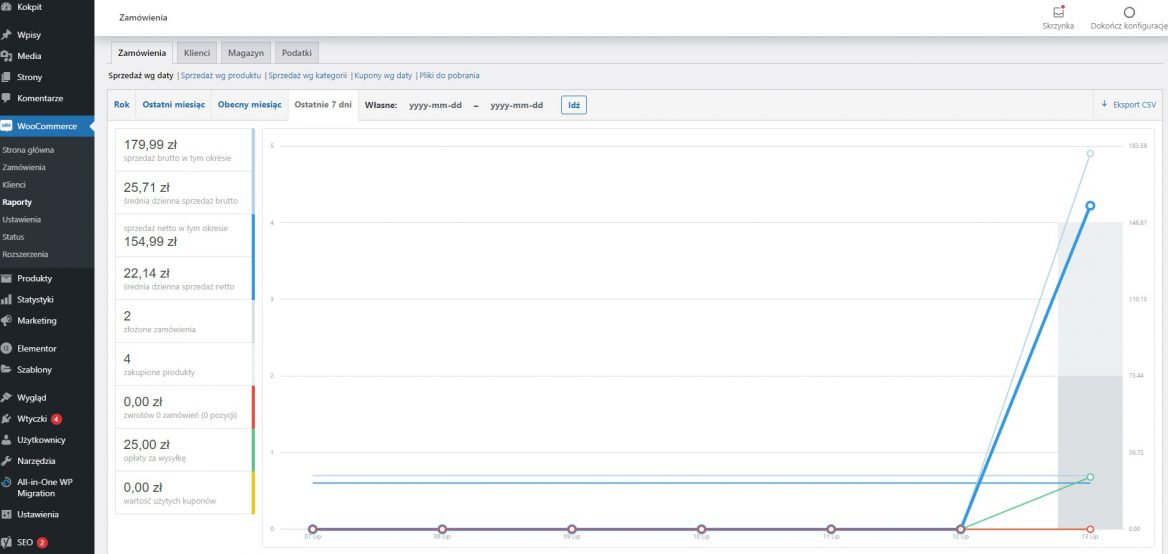
Task: Open Kokpit dashboard icon in sidebar
Action: point(6,7)
